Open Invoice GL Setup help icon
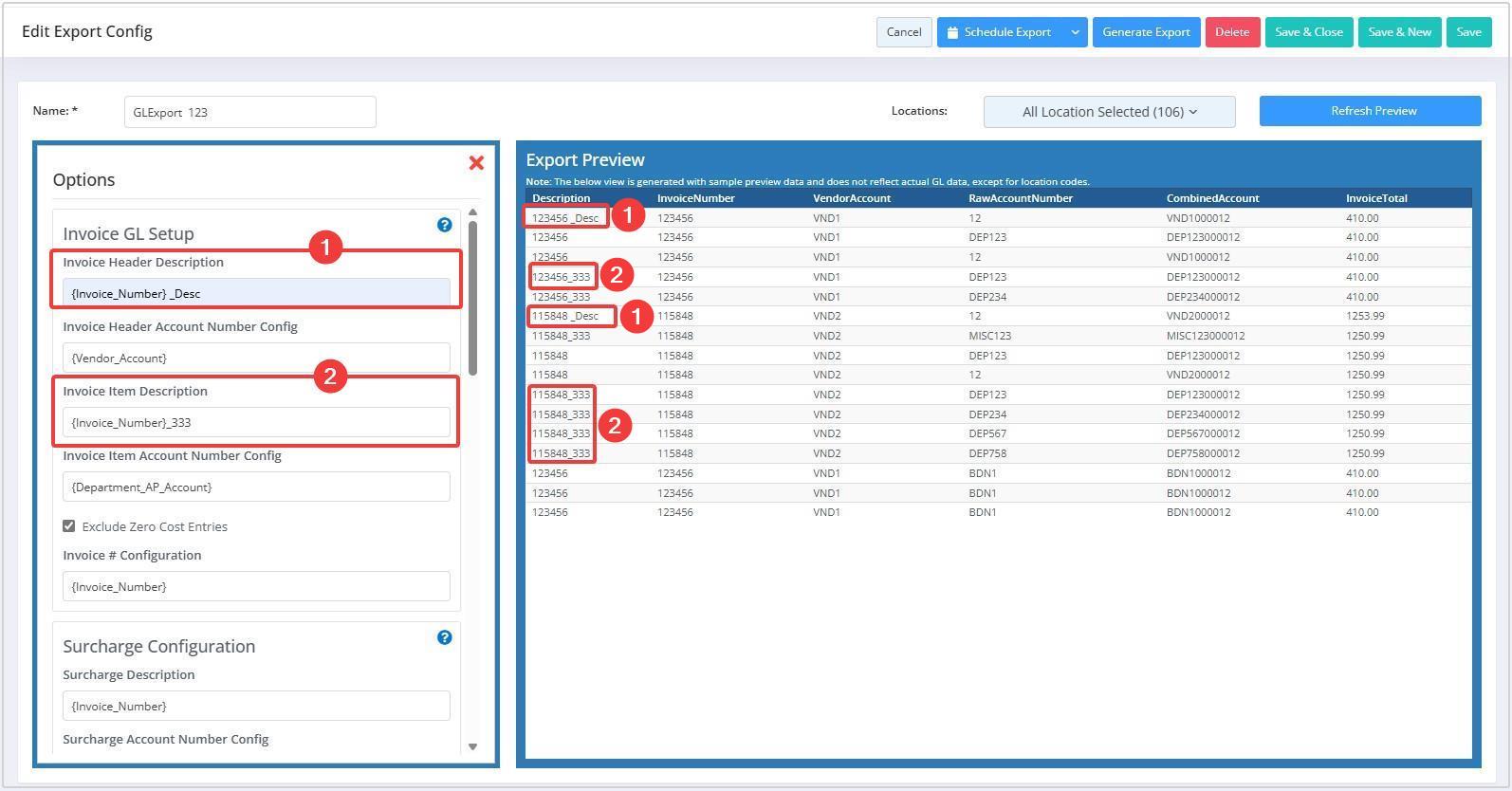The image size is (1512, 791). tap(444, 225)
